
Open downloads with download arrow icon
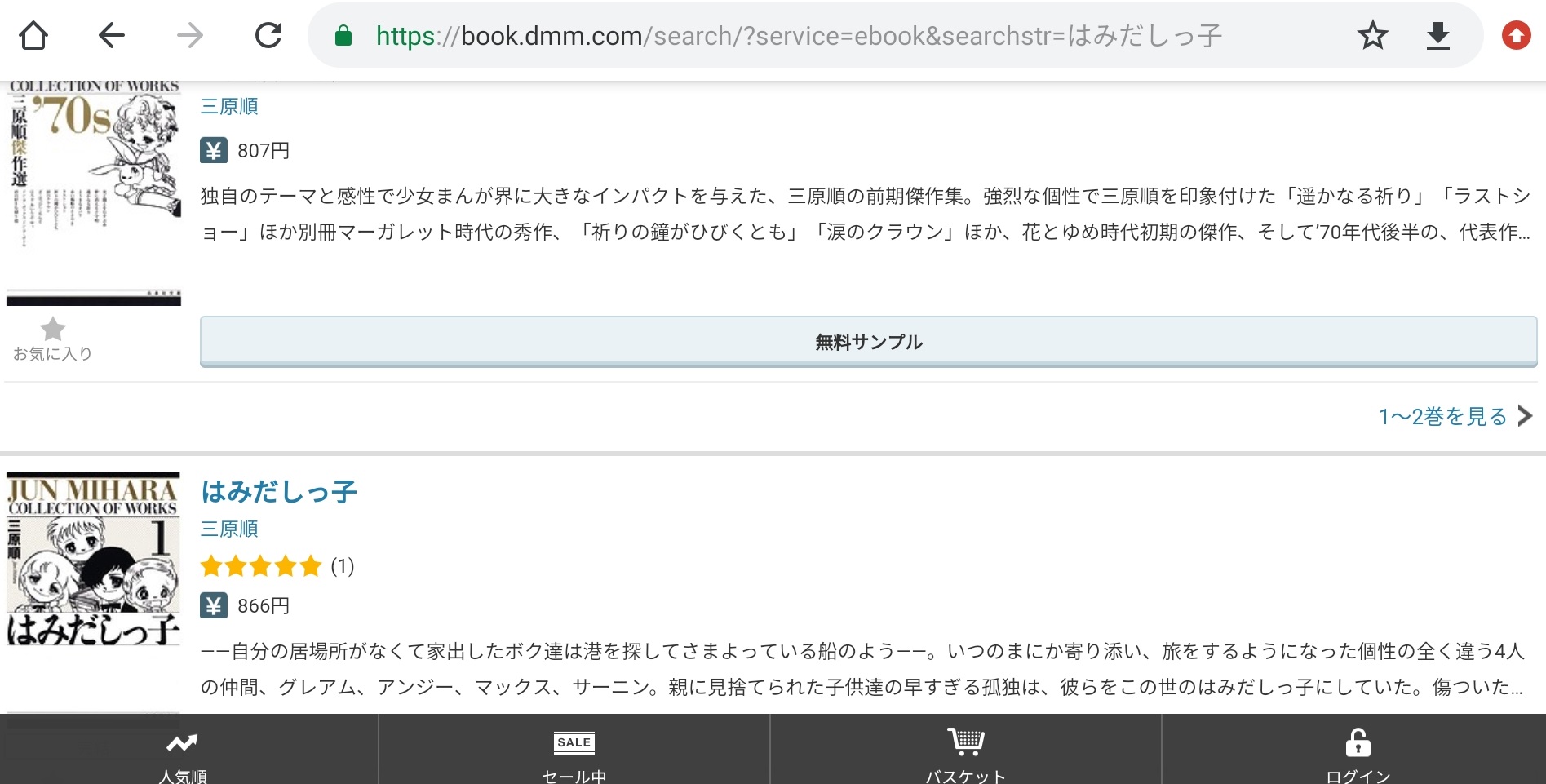coord(1437,36)
